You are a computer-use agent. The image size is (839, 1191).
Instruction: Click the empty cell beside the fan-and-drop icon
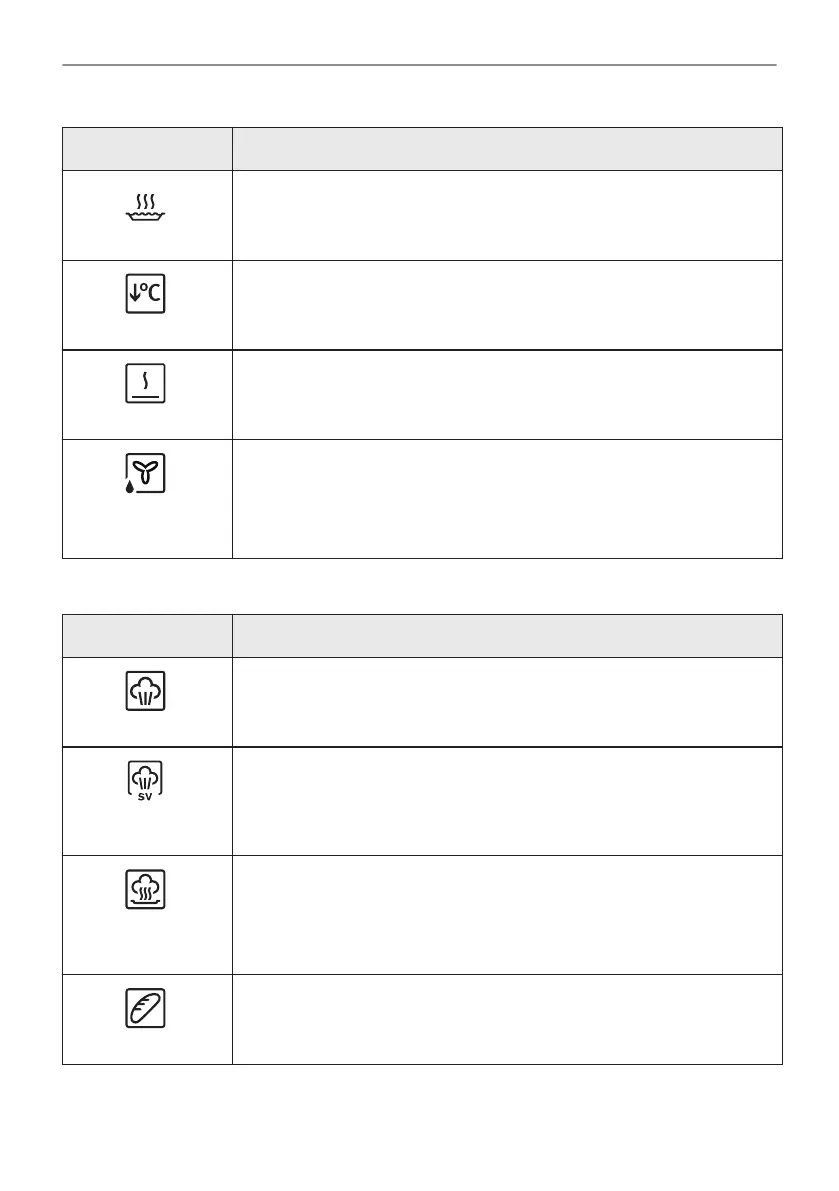(506, 498)
